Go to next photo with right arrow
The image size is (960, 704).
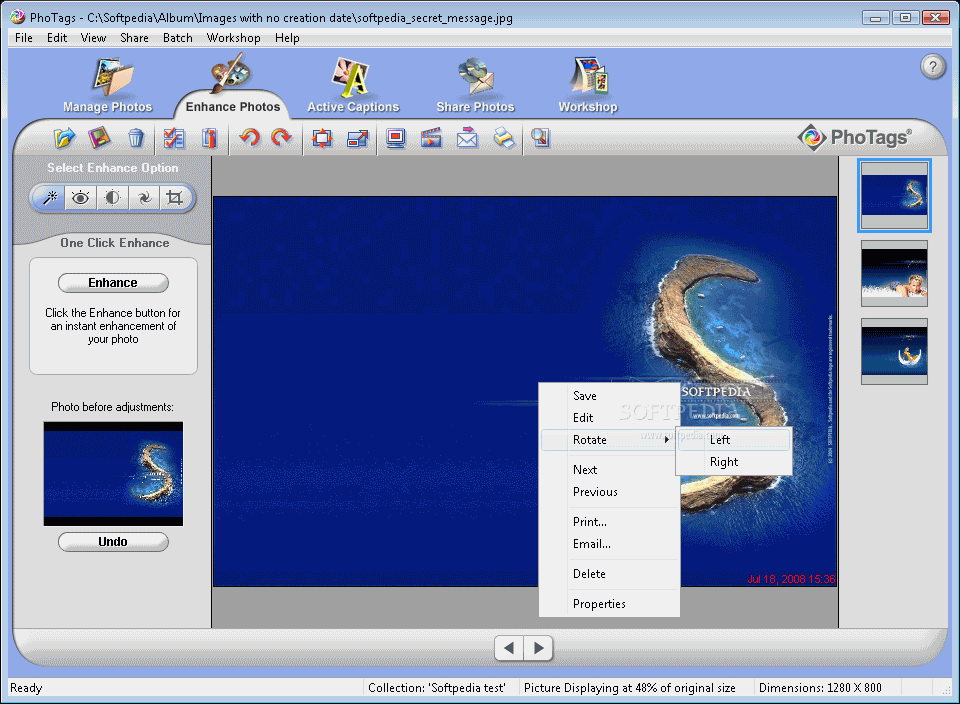538,648
